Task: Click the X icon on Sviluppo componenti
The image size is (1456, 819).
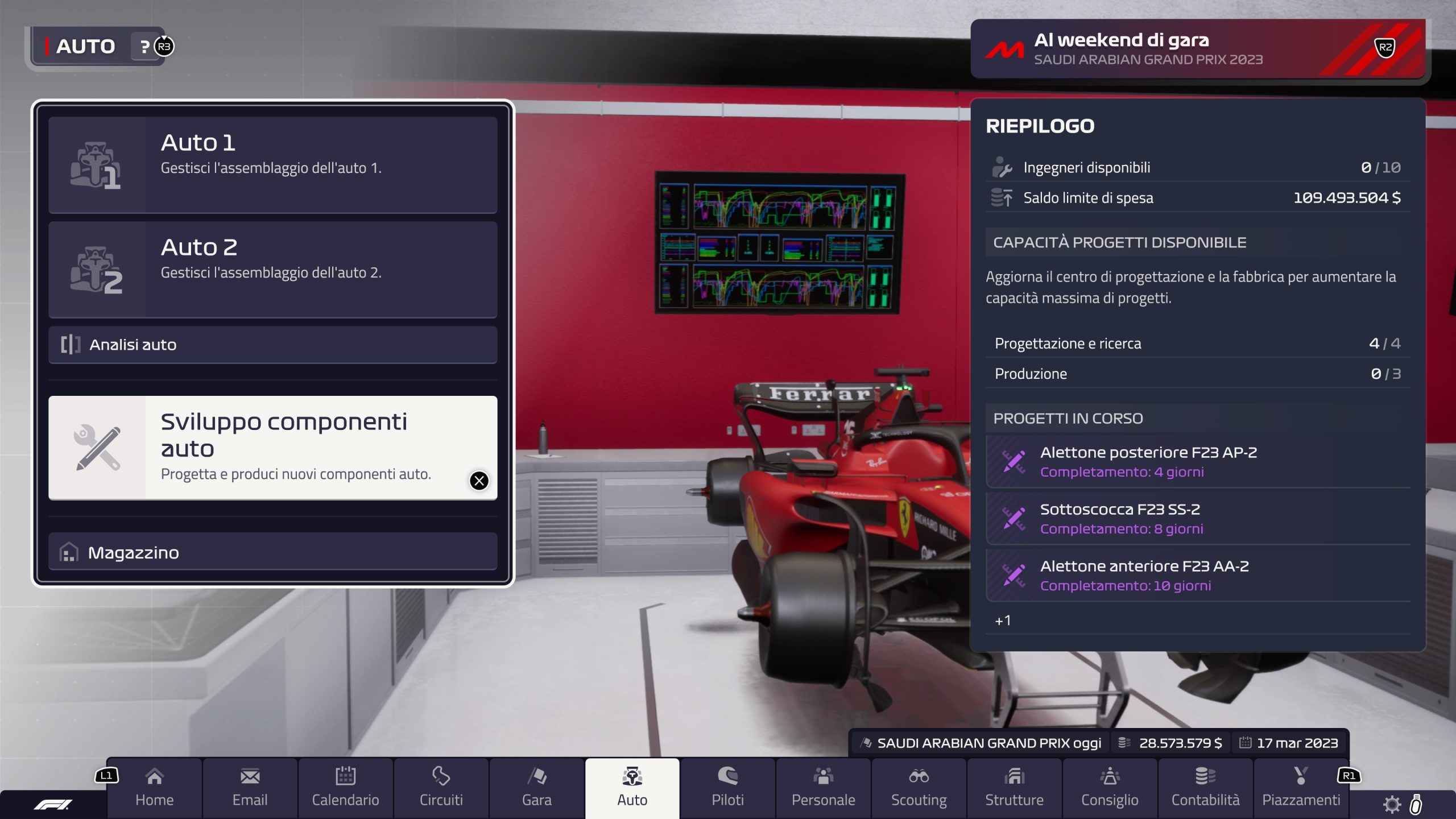Action: pyautogui.click(x=479, y=481)
